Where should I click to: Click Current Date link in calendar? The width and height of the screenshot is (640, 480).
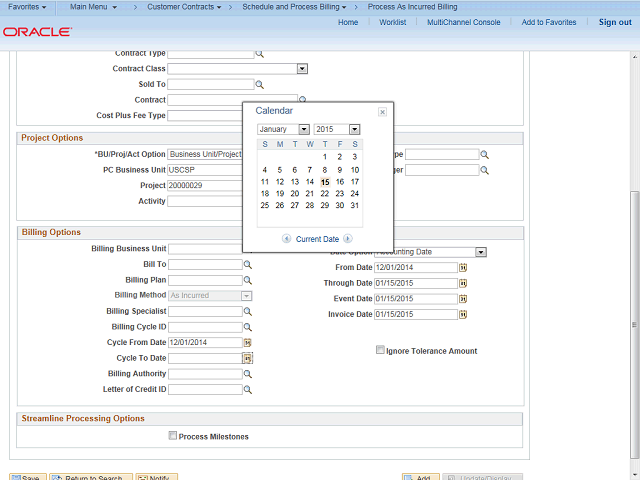coord(317,239)
